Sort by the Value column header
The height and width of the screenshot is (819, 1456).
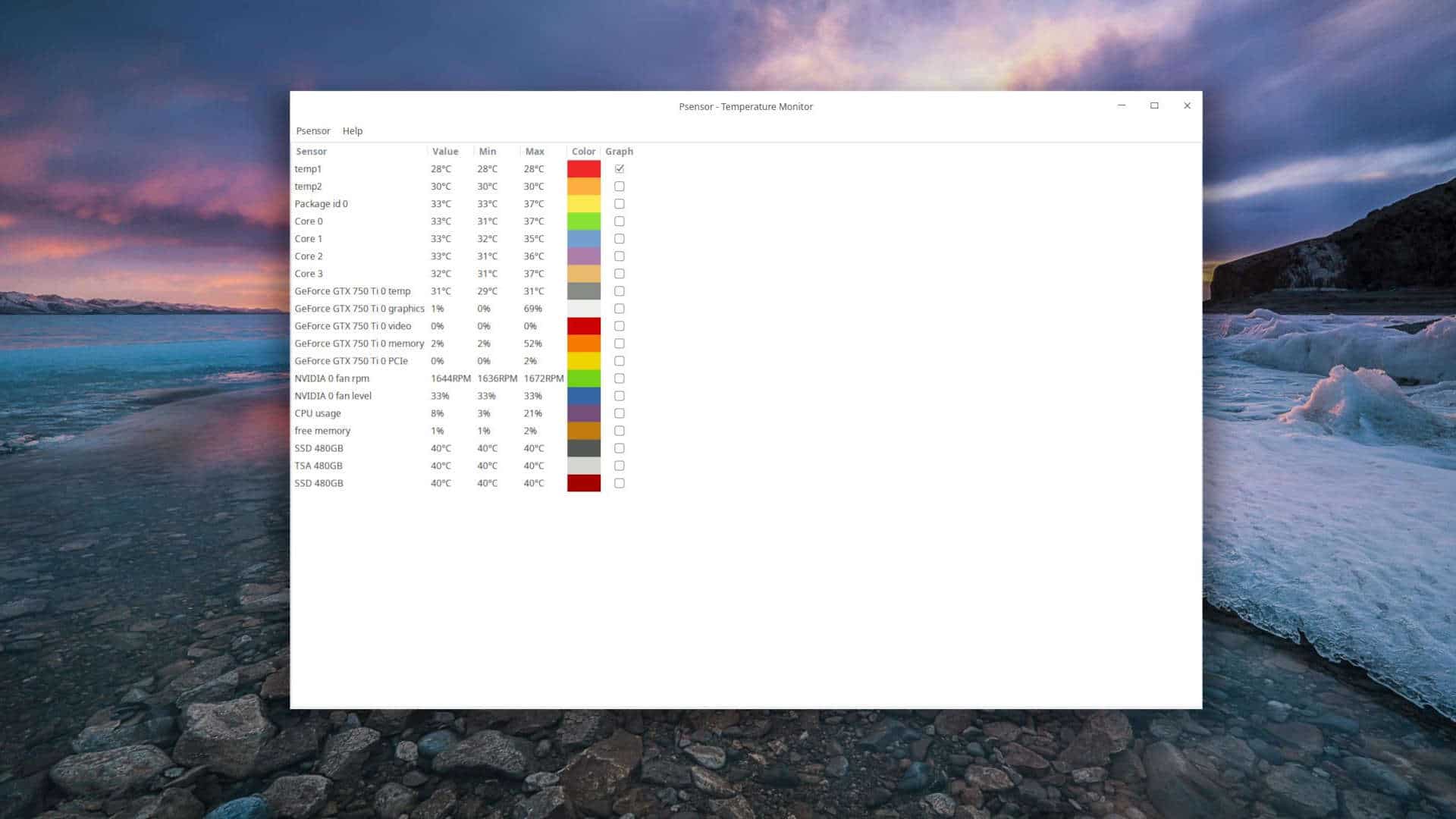pos(445,151)
